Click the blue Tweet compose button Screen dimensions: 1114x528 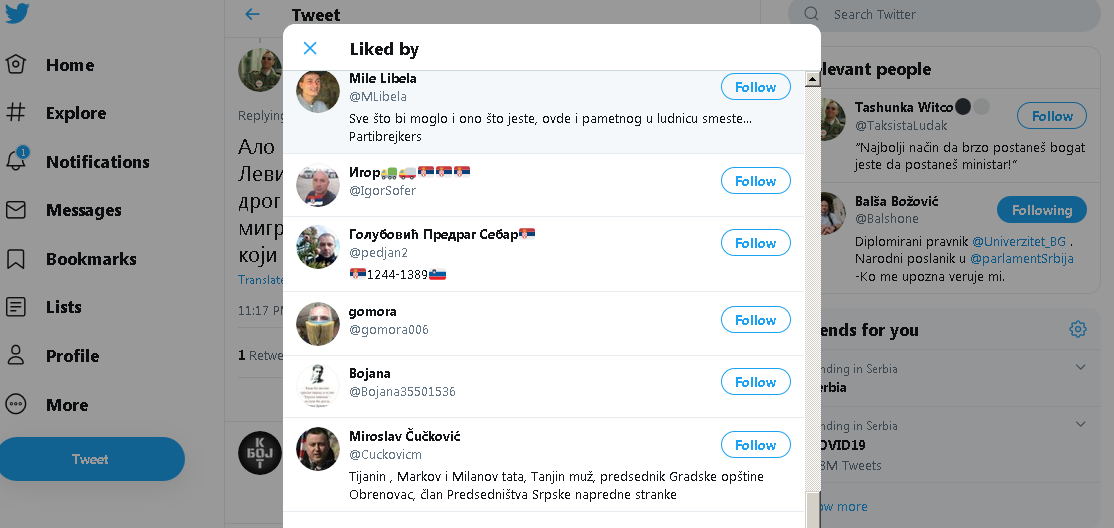pyautogui.click(x=90, y=459)
